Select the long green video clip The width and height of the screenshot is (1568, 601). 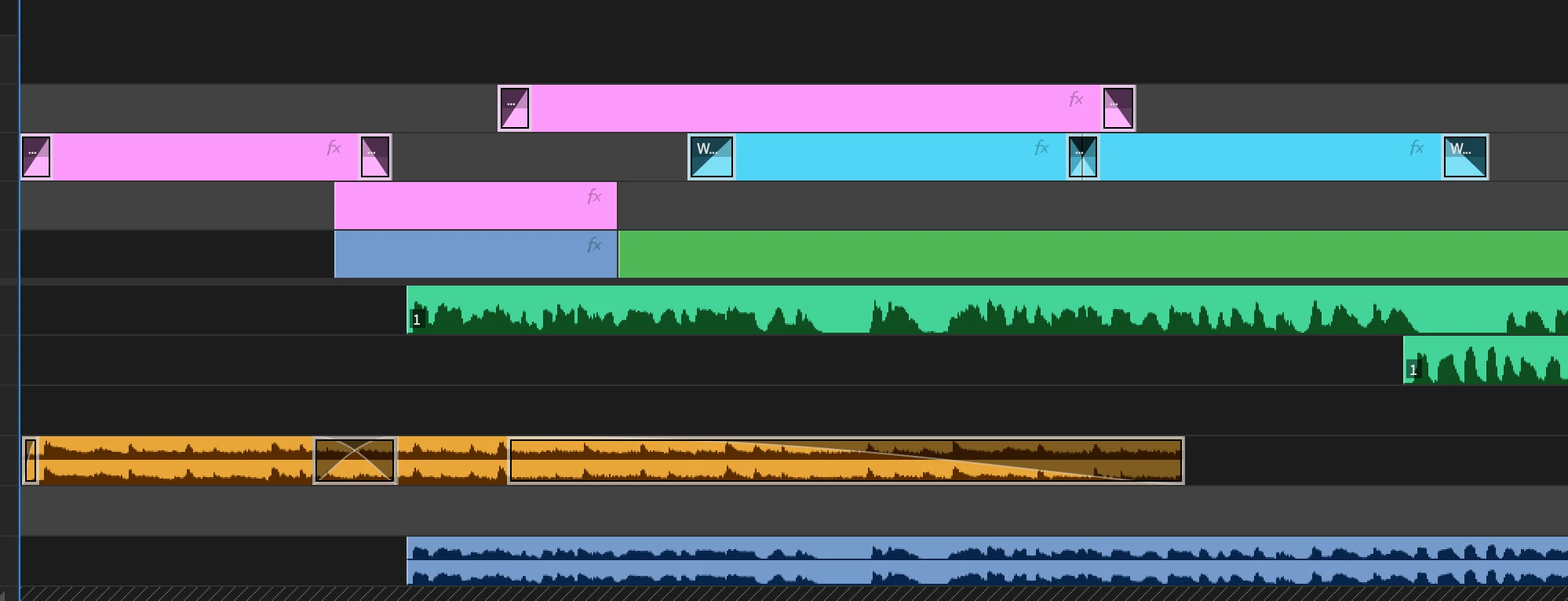tap(1093, 254)
